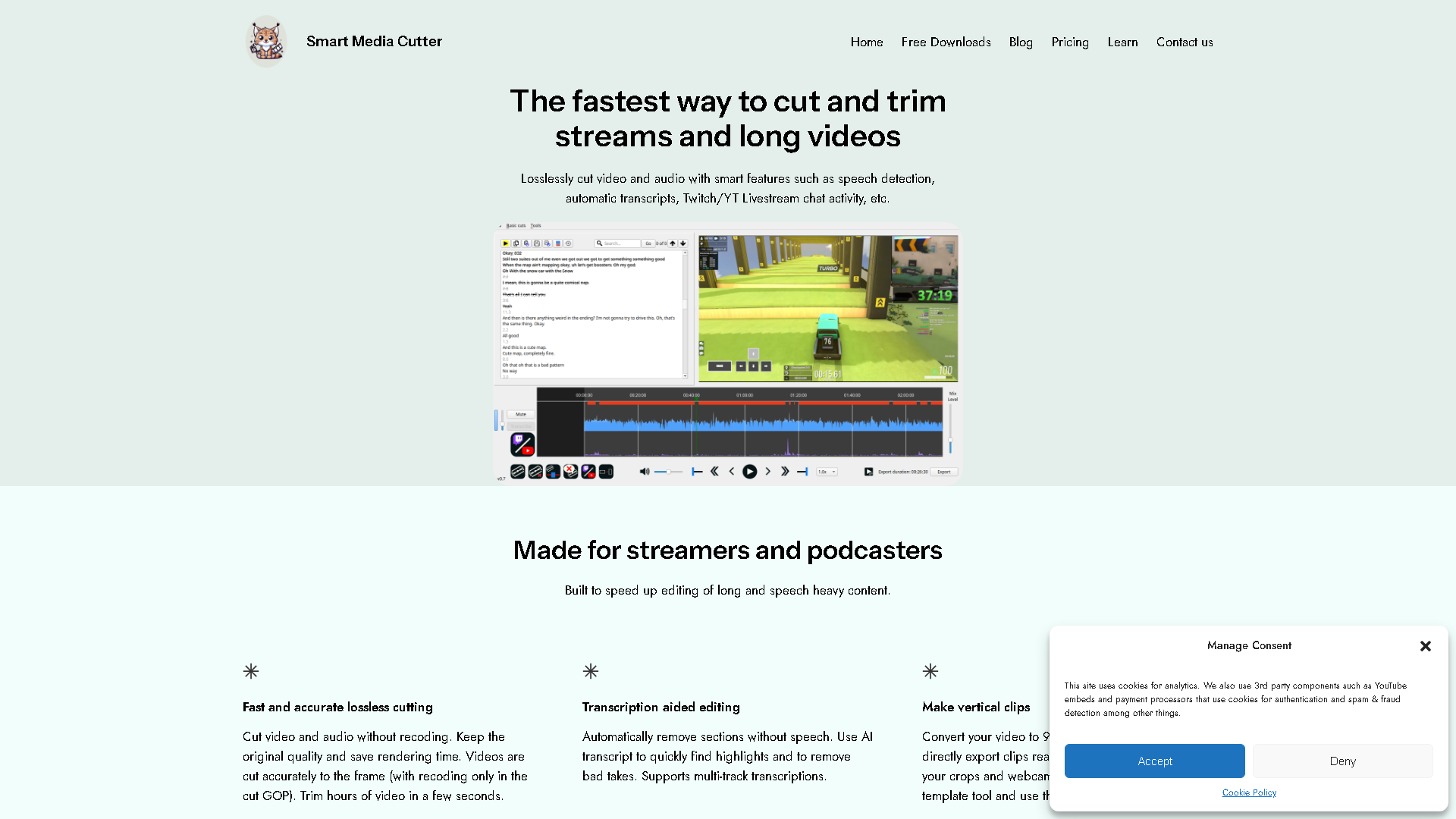Click 'Transcription aided editing' heading

(661, 707)
